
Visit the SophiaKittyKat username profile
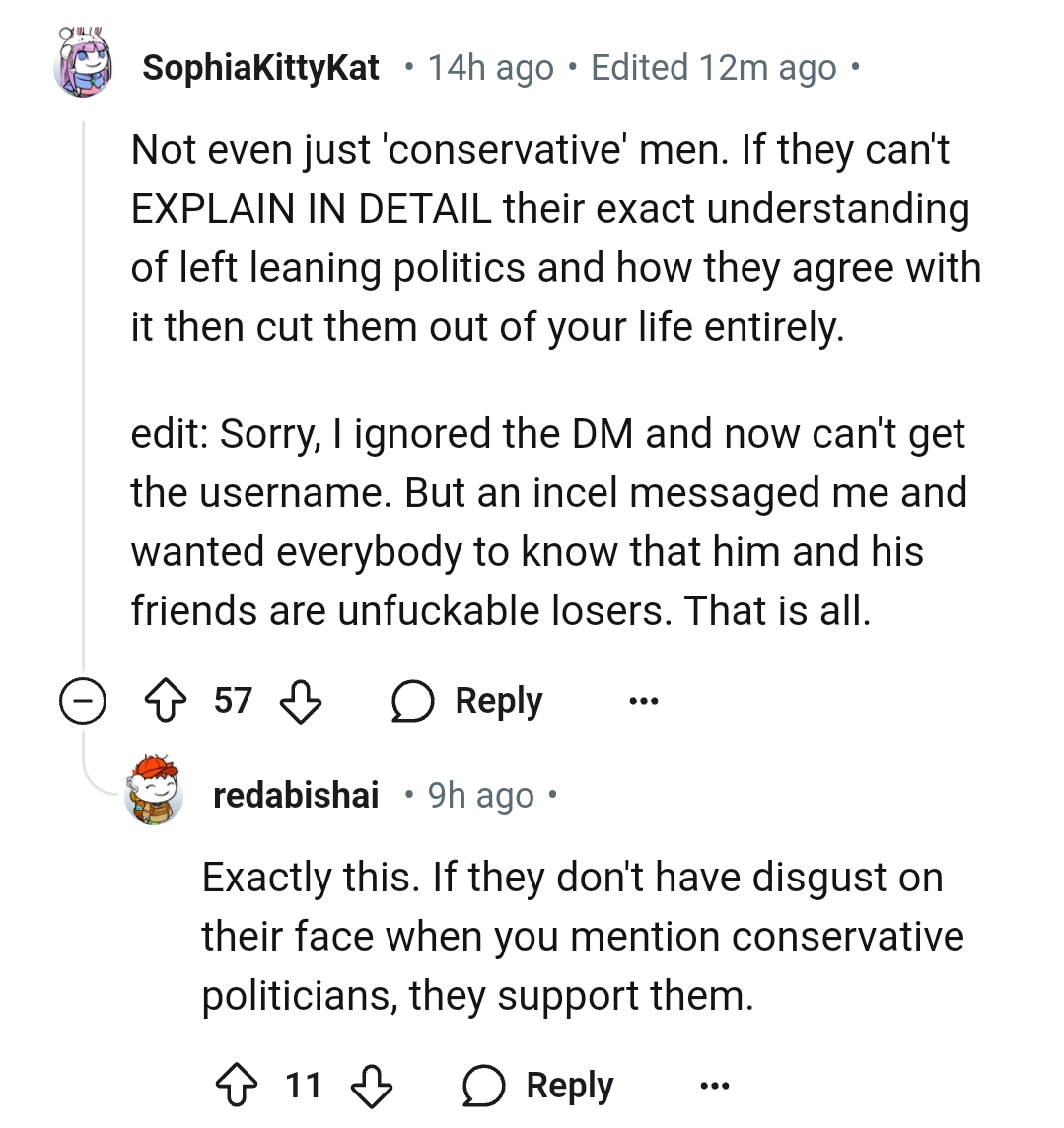coord(260,68)
